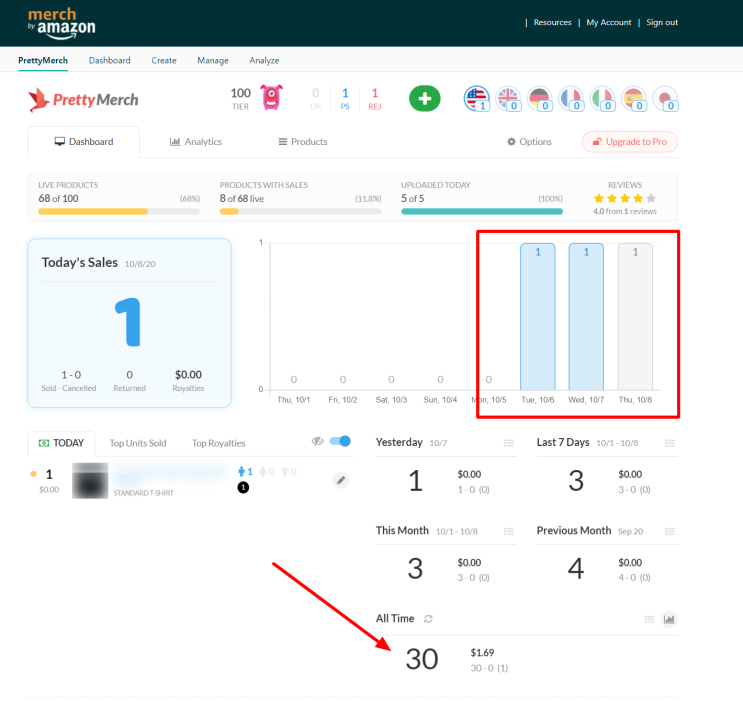
Task: Click the All Time total 30
Action: pos(422,659)
